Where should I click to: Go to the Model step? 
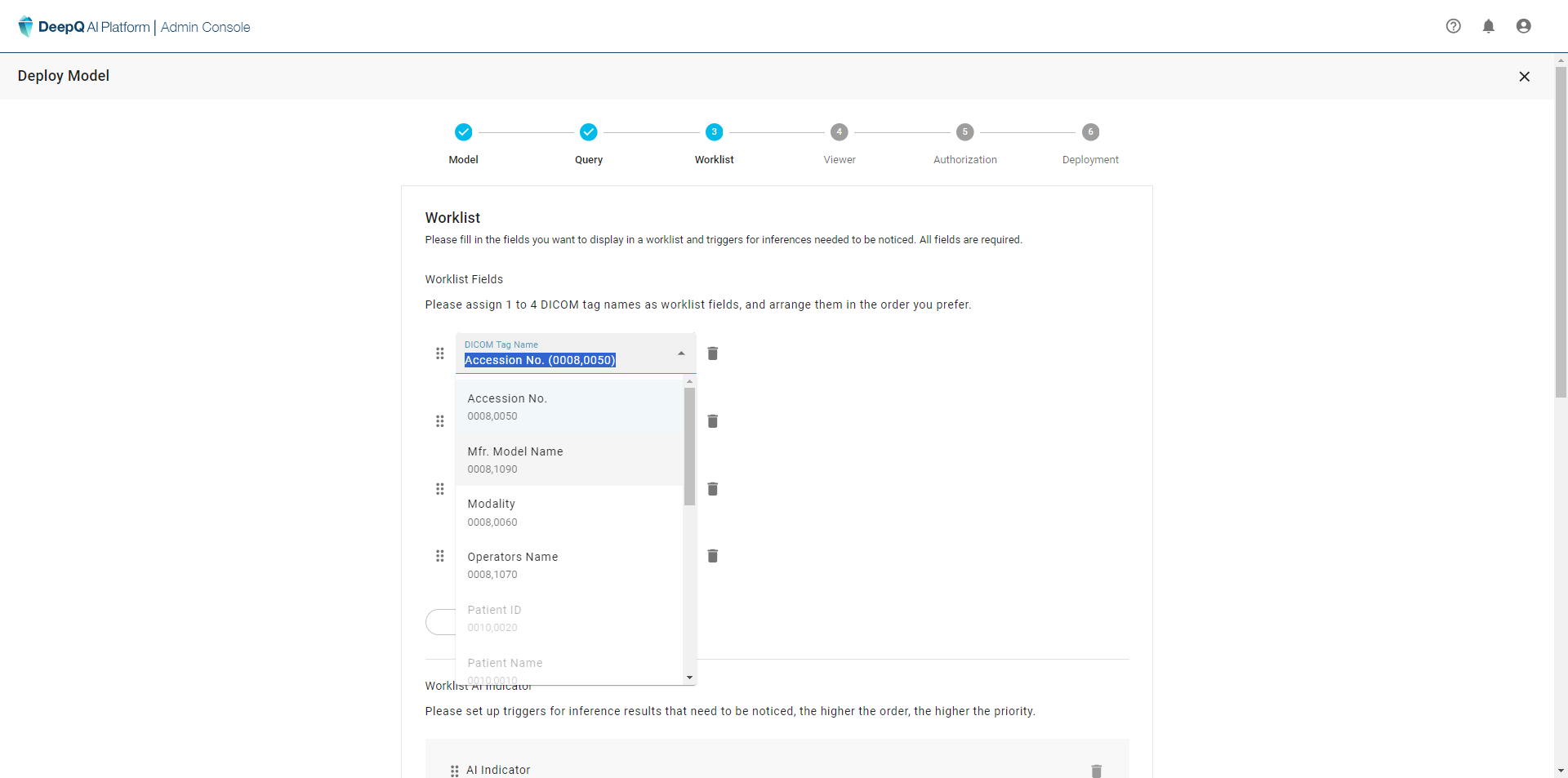(x=463, y=132)
